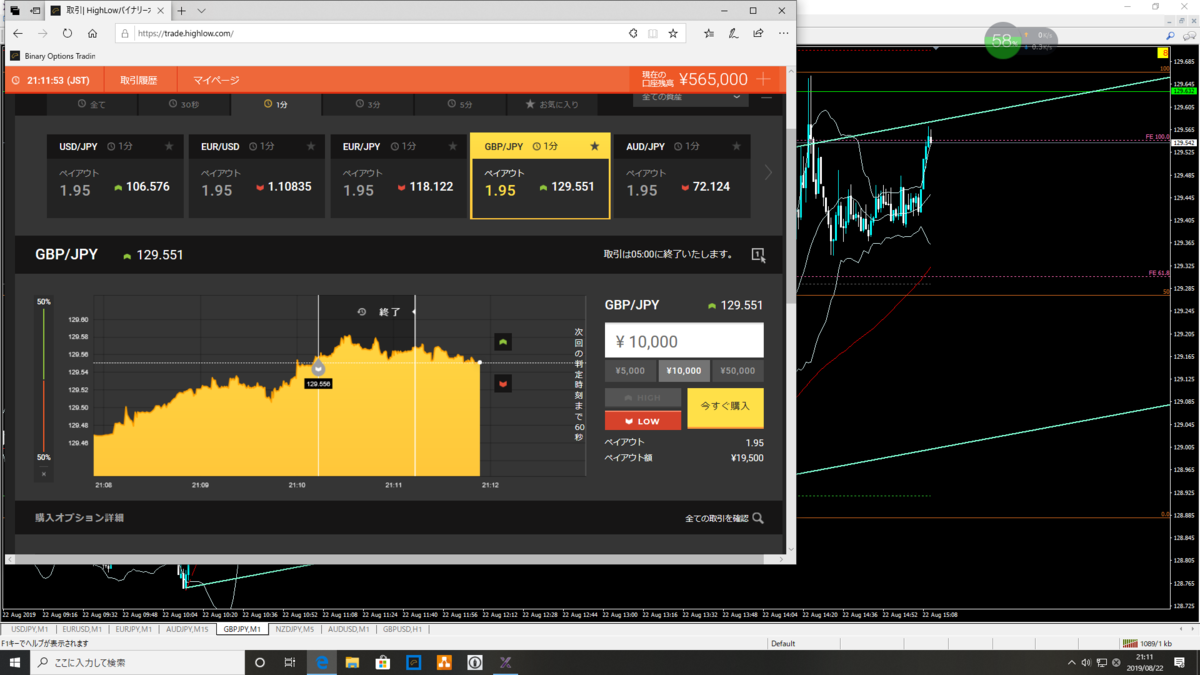Open the 取引履歴 trade history link
The height and width of the screenshot is (675, 1200).
(x=139, y=80)
